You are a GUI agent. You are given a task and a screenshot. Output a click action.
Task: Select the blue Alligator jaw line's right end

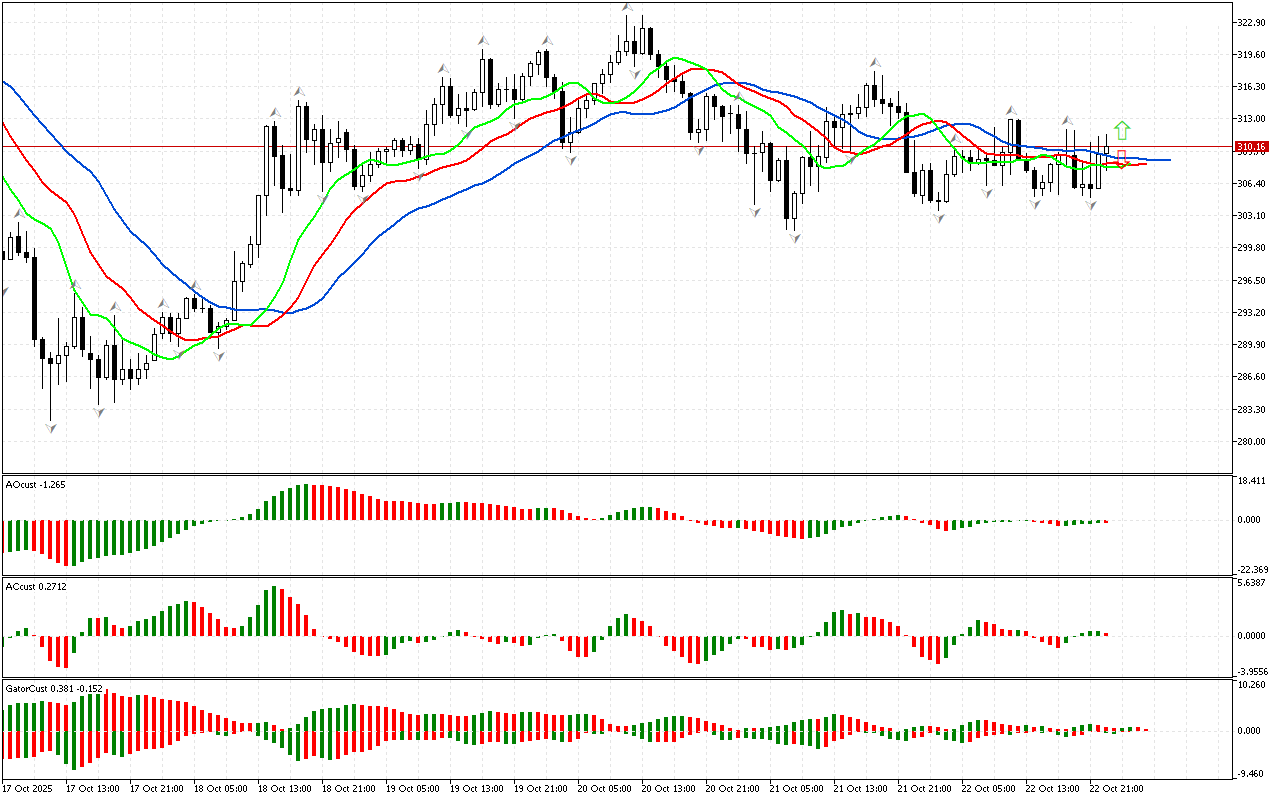[x=1168, y=160]
